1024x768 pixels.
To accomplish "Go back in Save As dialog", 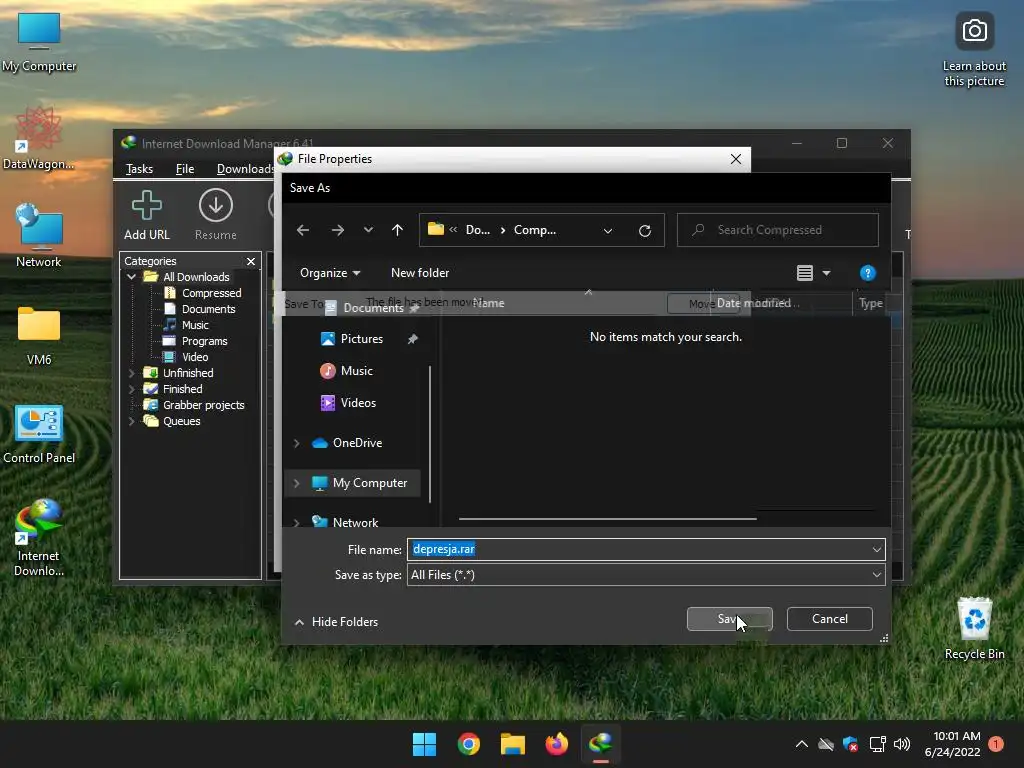I will [302, 230].
